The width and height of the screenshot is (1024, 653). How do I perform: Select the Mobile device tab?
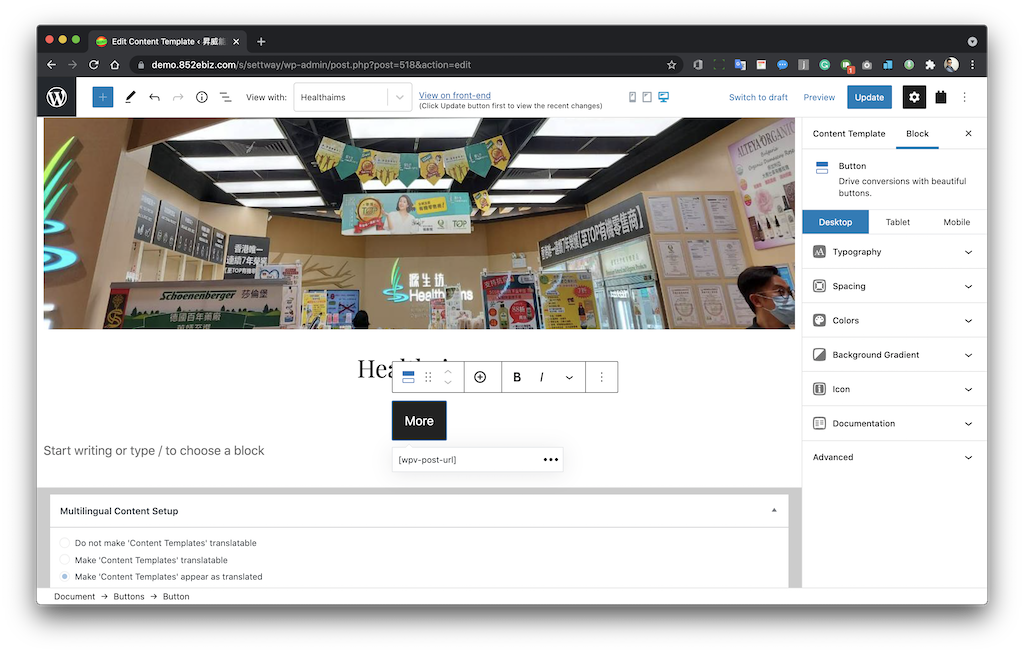(x=956, y=222)
